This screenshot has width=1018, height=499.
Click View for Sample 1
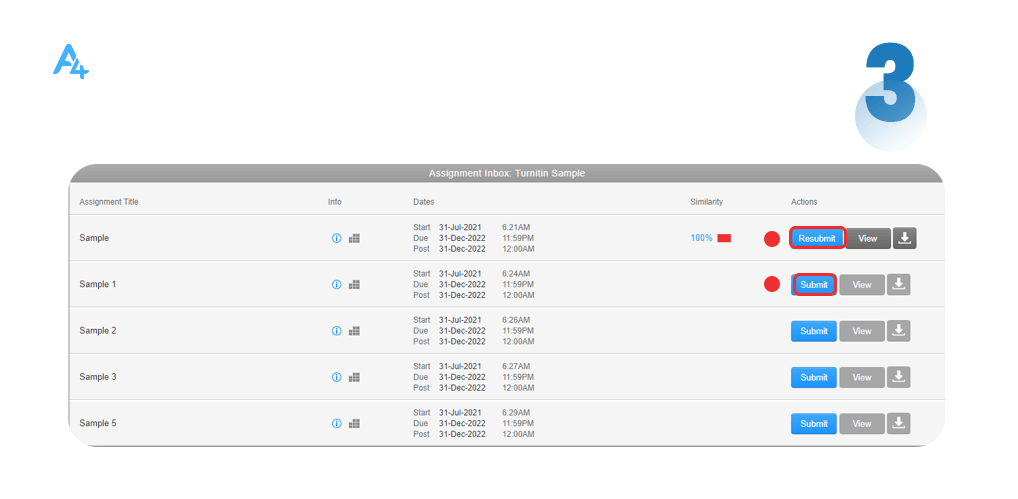pos(862,284)
